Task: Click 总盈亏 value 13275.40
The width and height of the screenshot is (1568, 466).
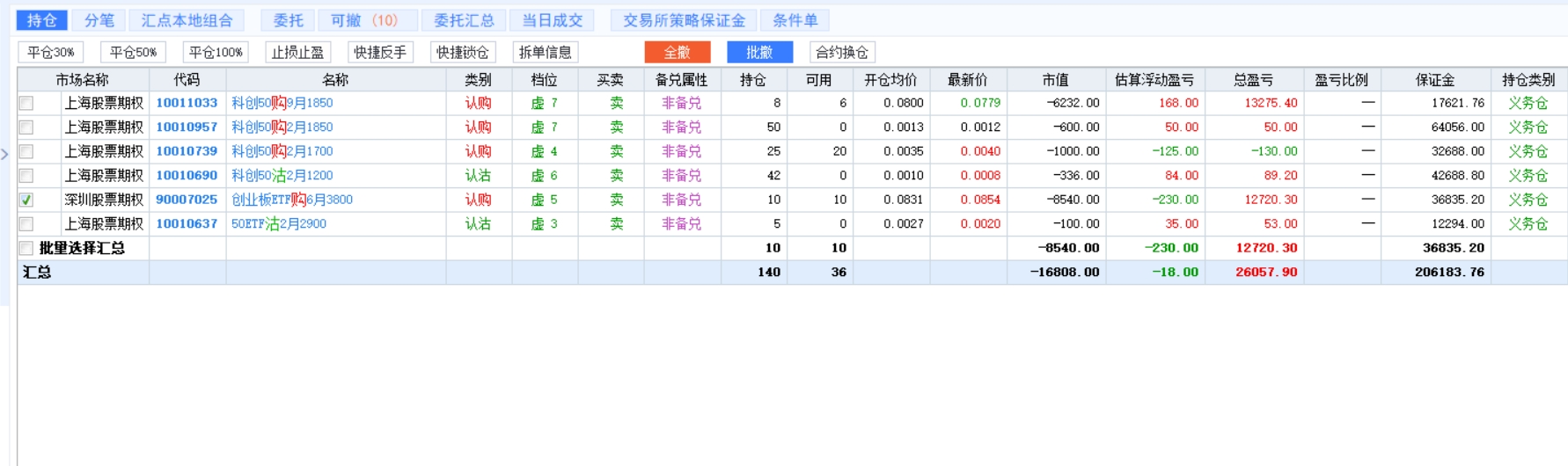Action: coord(1271,103)
